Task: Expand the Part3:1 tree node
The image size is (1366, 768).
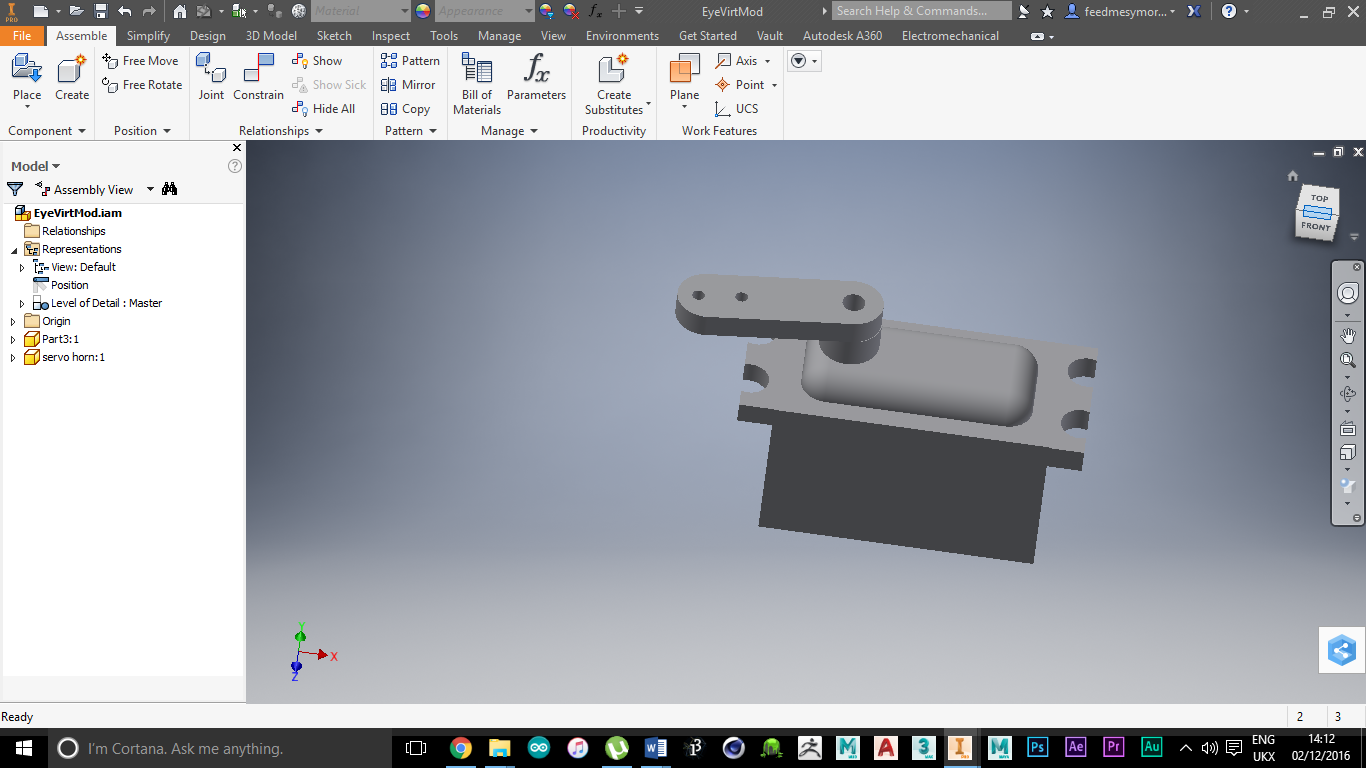Action: click(x=13, y=339)
